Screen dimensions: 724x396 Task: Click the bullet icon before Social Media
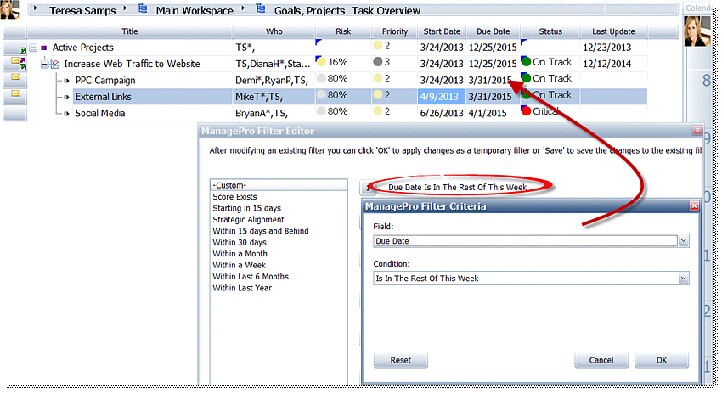point(67,113)
